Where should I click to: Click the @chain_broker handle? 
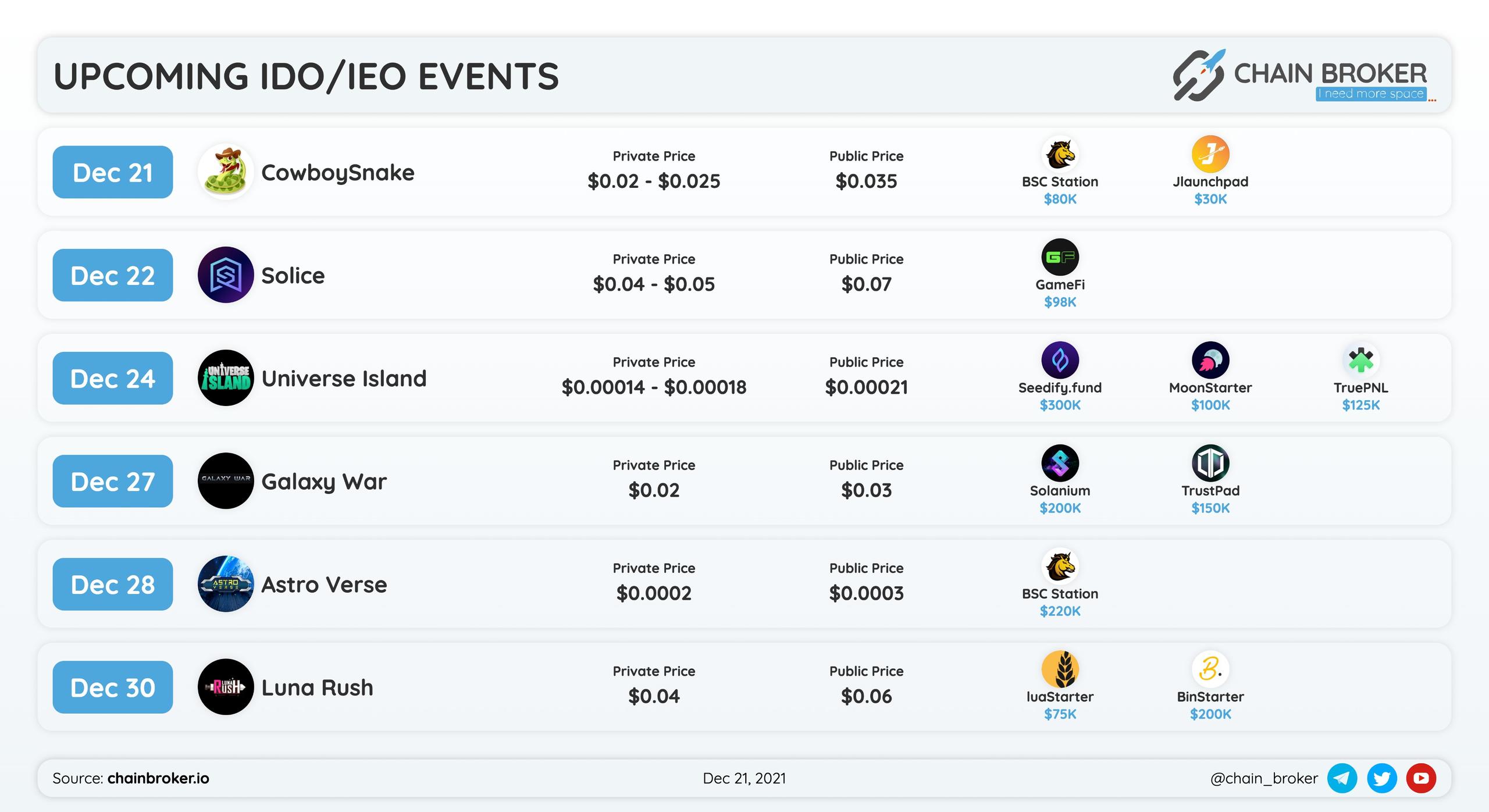[x=1264, y=778]
